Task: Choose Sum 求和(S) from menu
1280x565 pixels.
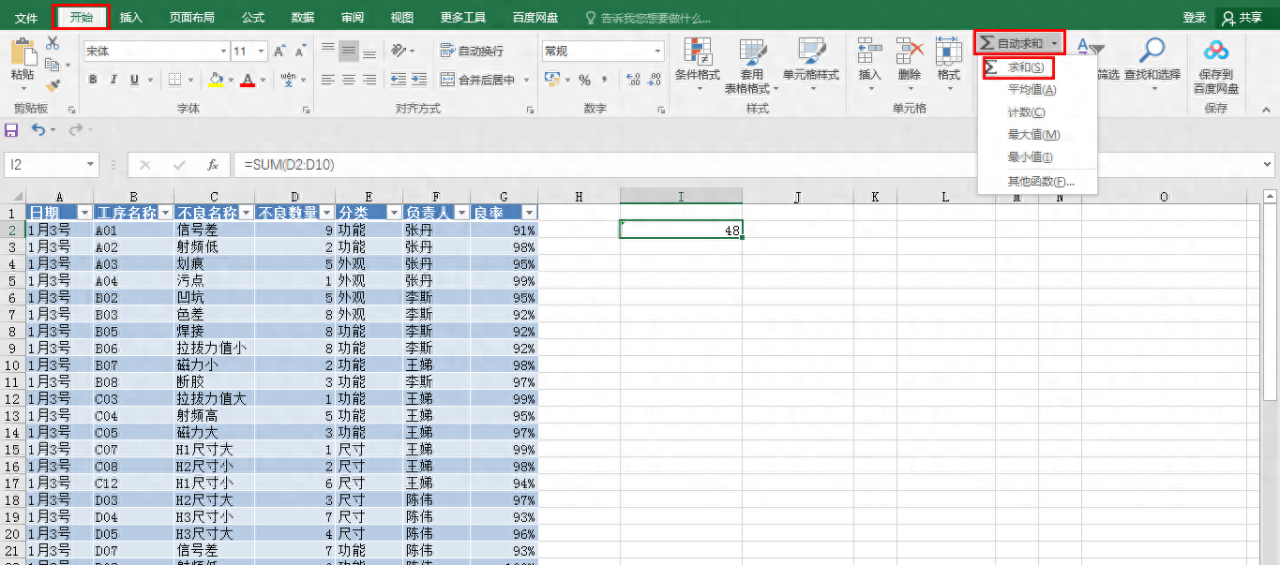Action: coord(1026,67)
